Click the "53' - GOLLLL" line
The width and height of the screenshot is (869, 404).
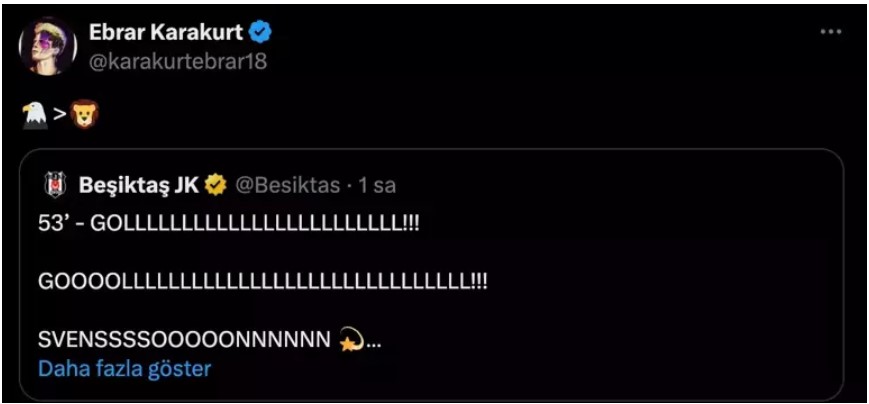(x=228, y=225)
